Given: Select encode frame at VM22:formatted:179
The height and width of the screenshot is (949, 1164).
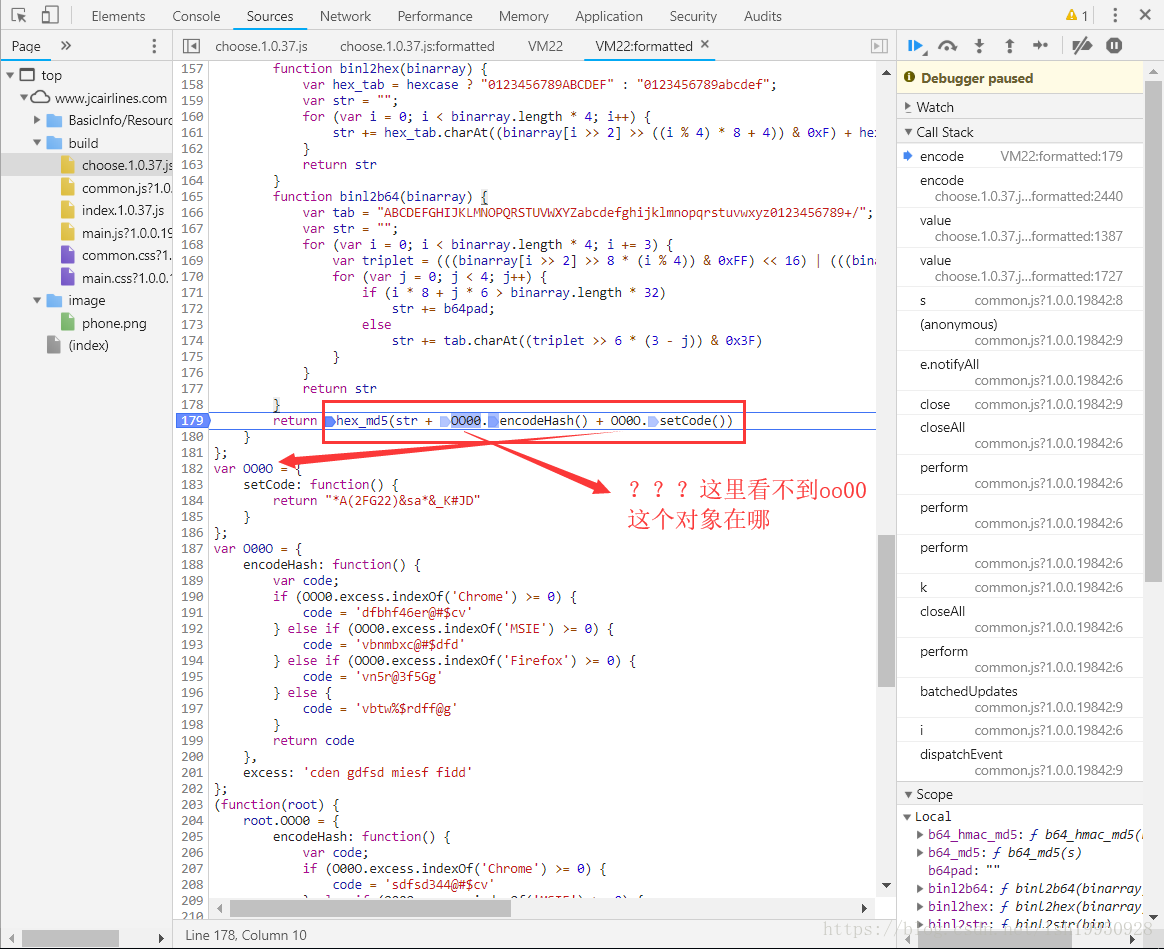Looking at the screenshot, I should (1021, 156).
